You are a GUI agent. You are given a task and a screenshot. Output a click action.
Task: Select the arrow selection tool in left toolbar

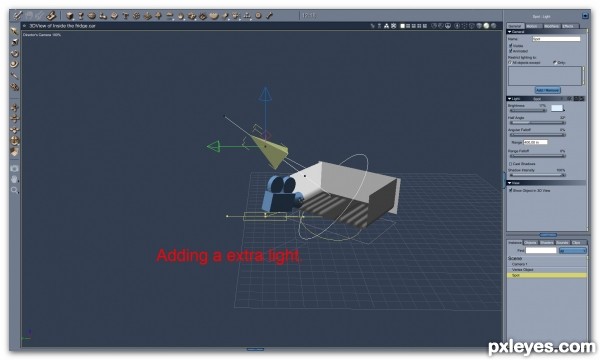15,31
